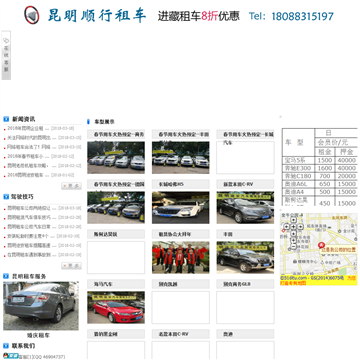
Task: Open the 老款本田C-RV title link
Action: tap(173, 334)
